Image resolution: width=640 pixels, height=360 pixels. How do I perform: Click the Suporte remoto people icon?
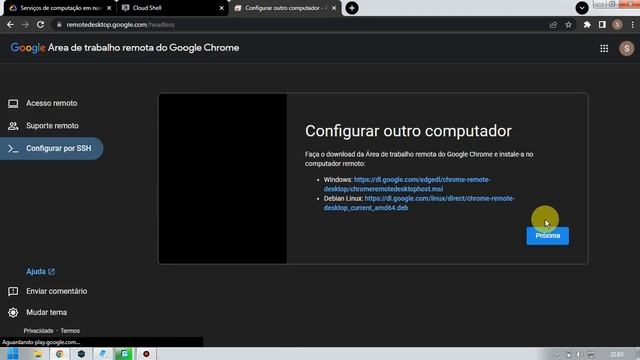tap(13, 126)
